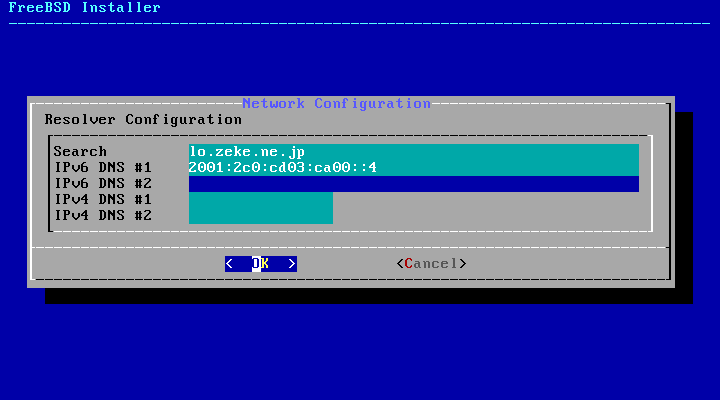Click the FreeBSD Installer header text
The width and height of the screenshot is (720, 400).
coord(84,7)
